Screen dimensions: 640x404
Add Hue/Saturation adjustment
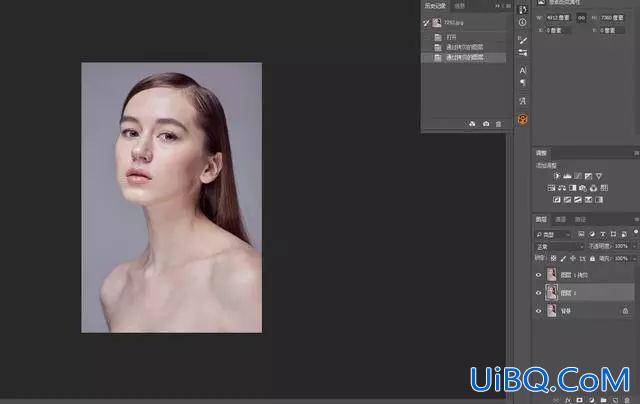(551, 188)
